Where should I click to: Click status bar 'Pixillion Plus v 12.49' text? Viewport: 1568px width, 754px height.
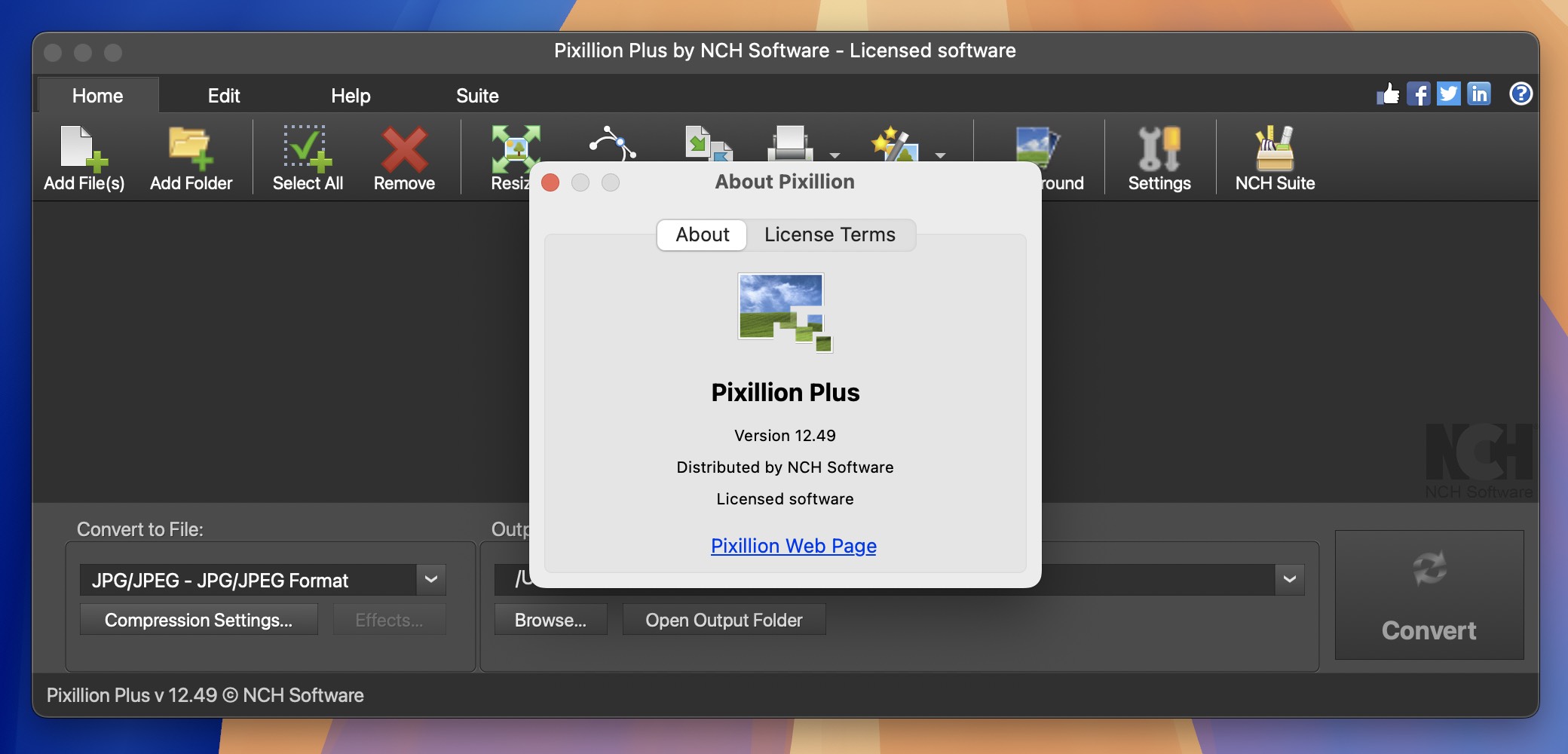tap(132, 695)
